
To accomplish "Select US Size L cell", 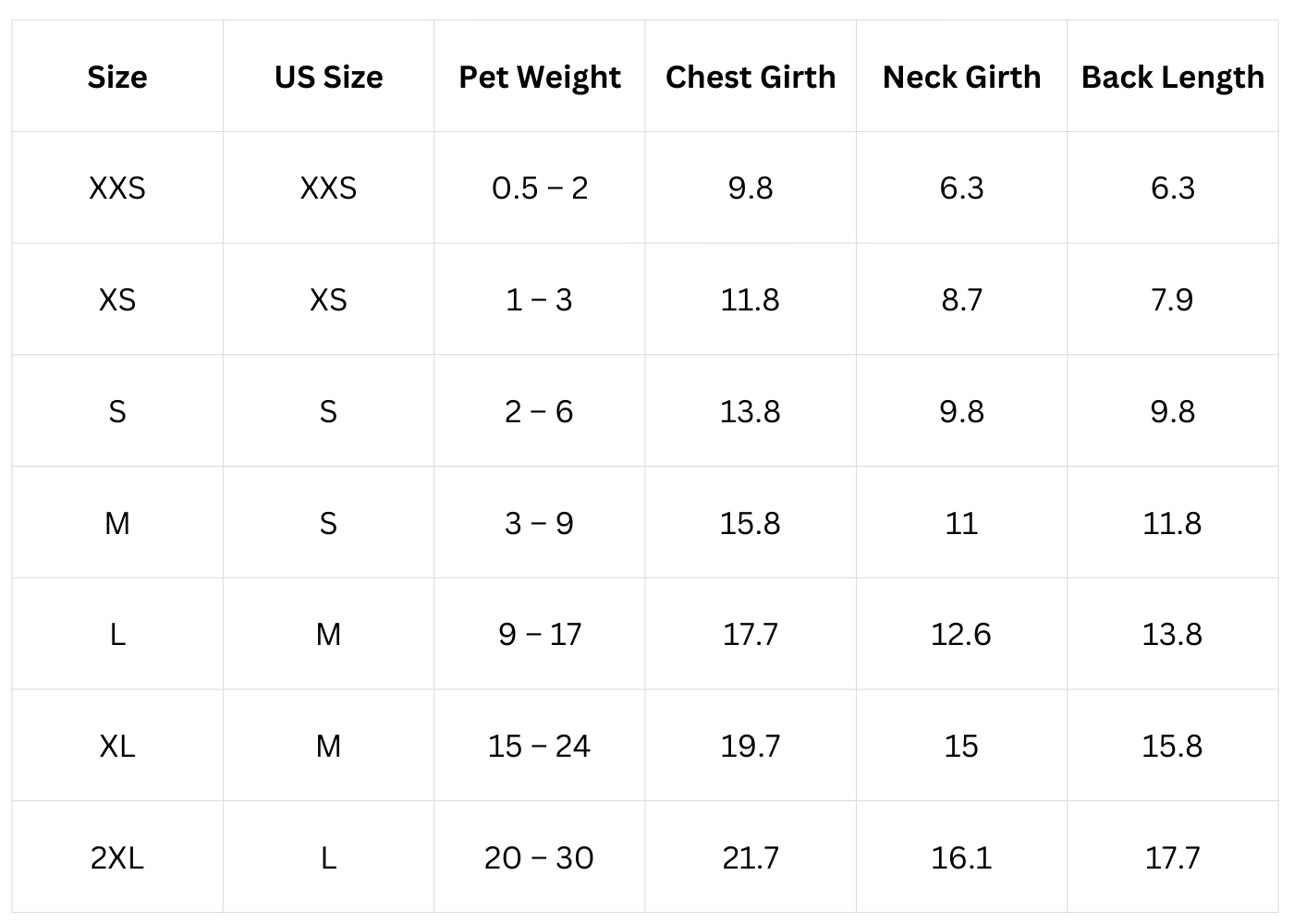I will tap(328, 858).
